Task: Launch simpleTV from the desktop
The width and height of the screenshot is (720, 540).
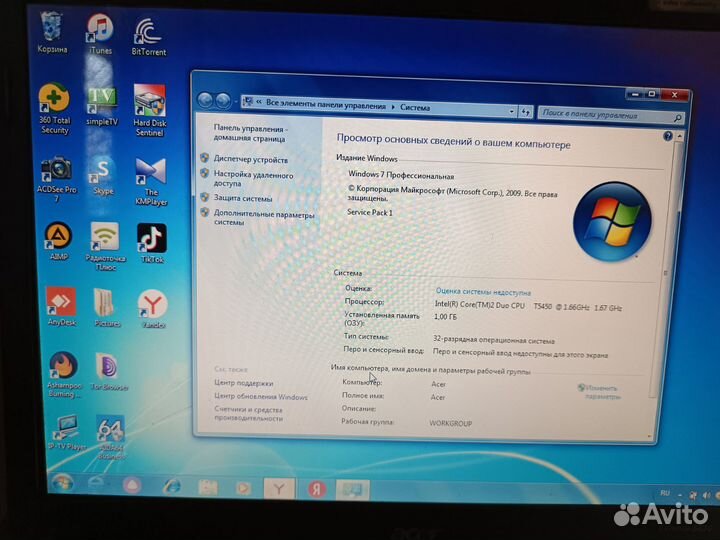Action: click(102, 107)
